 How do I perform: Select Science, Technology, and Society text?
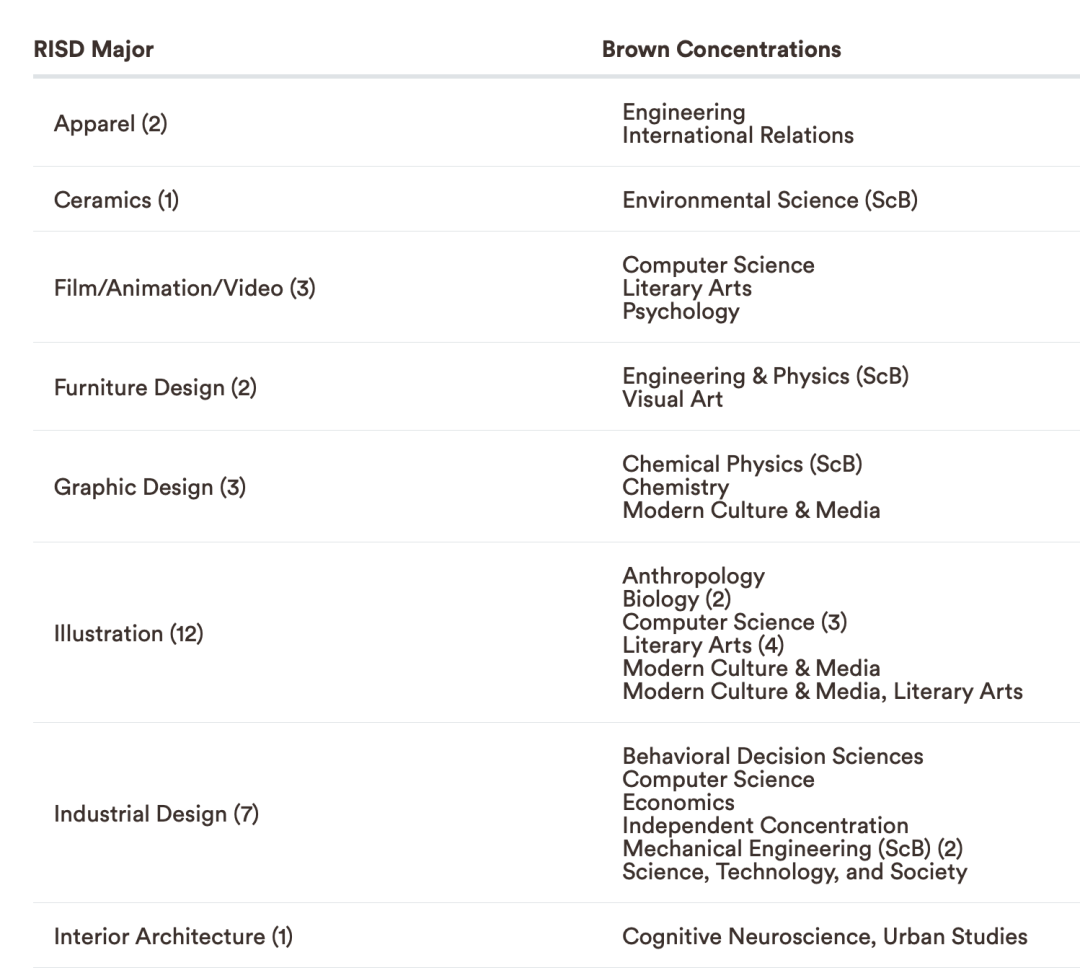[794, 872]
